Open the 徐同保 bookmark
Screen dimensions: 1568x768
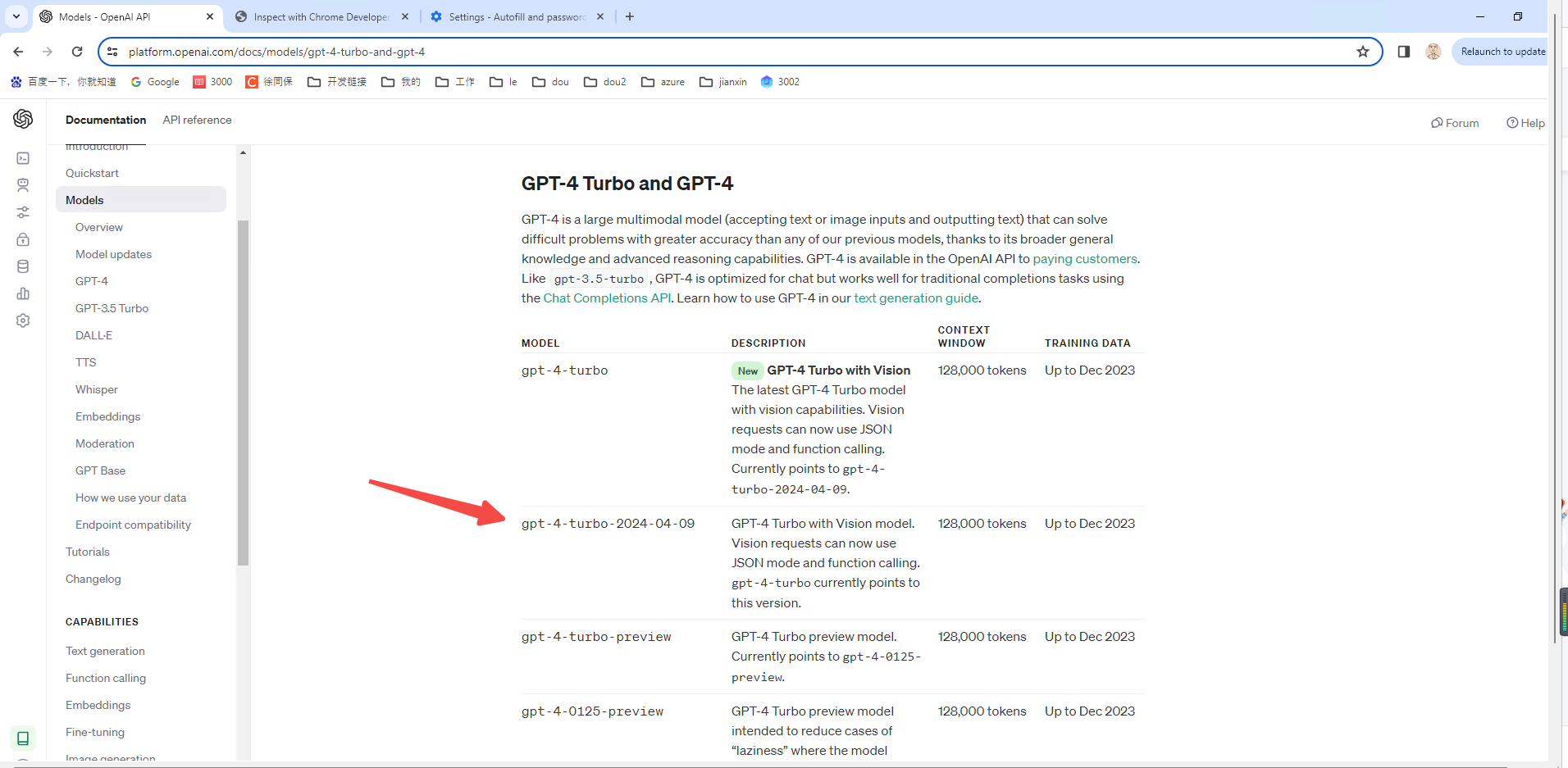point(270,82)
